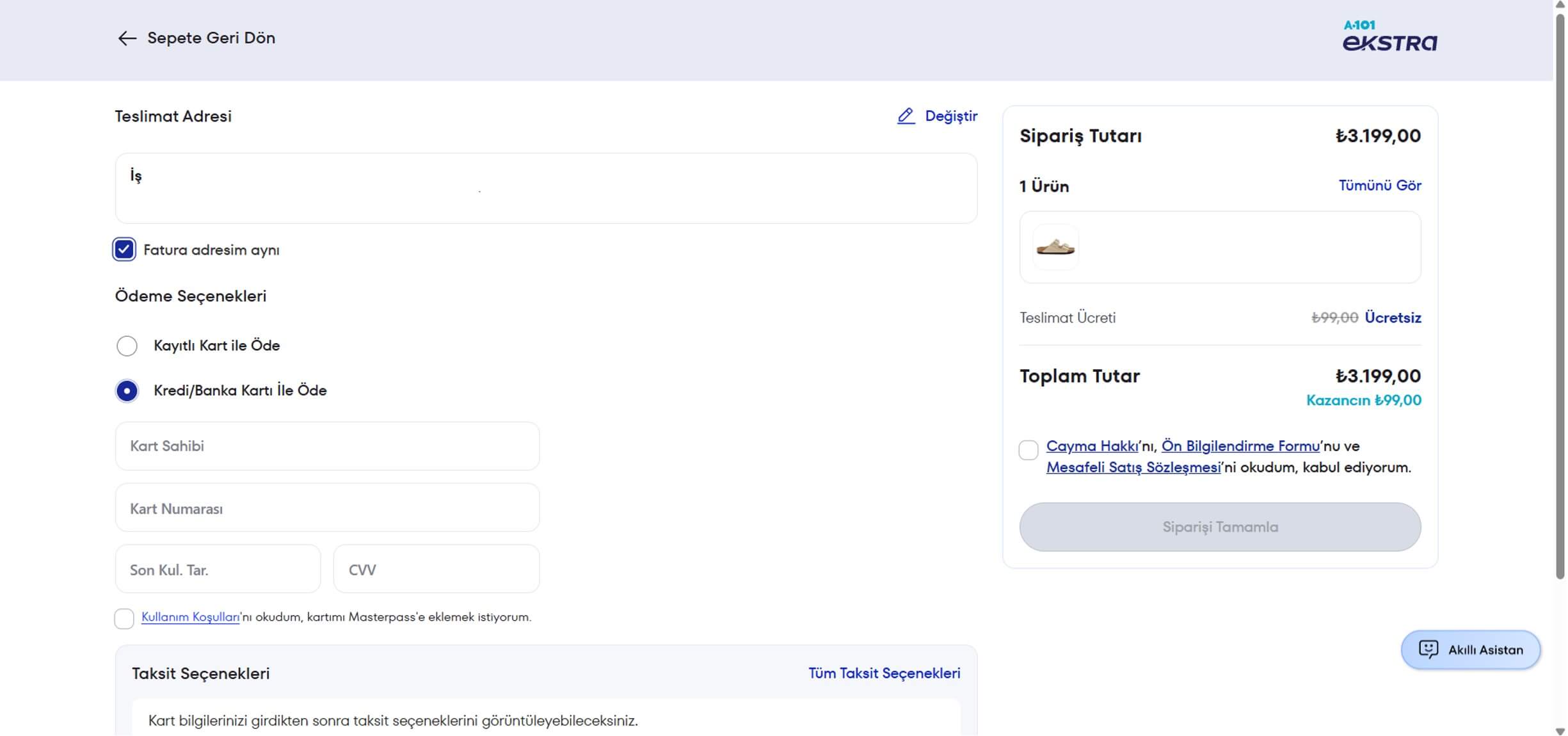Screen dimensions: 1568x736
Task: Click the CVV input field
Action: coord(436,569)
